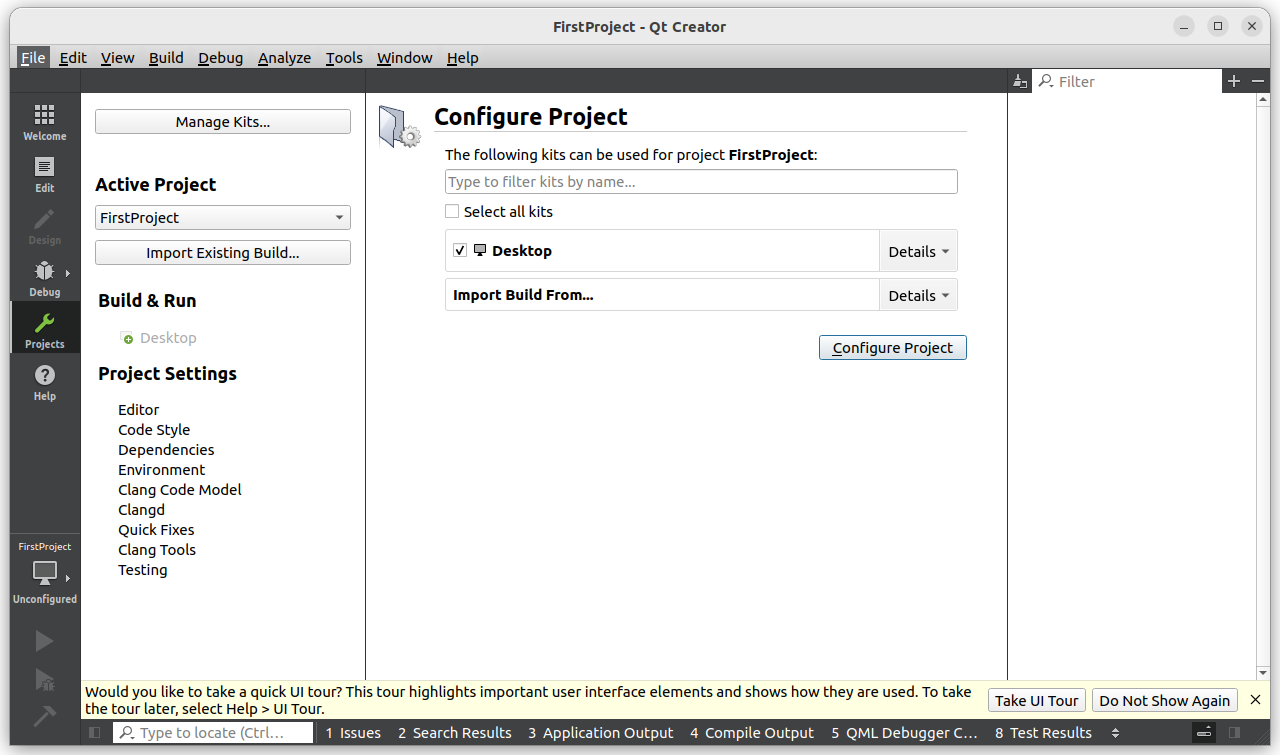1280x755 pixels.
Task: Select Code Style in Project Settings
Action: point(154,430)
